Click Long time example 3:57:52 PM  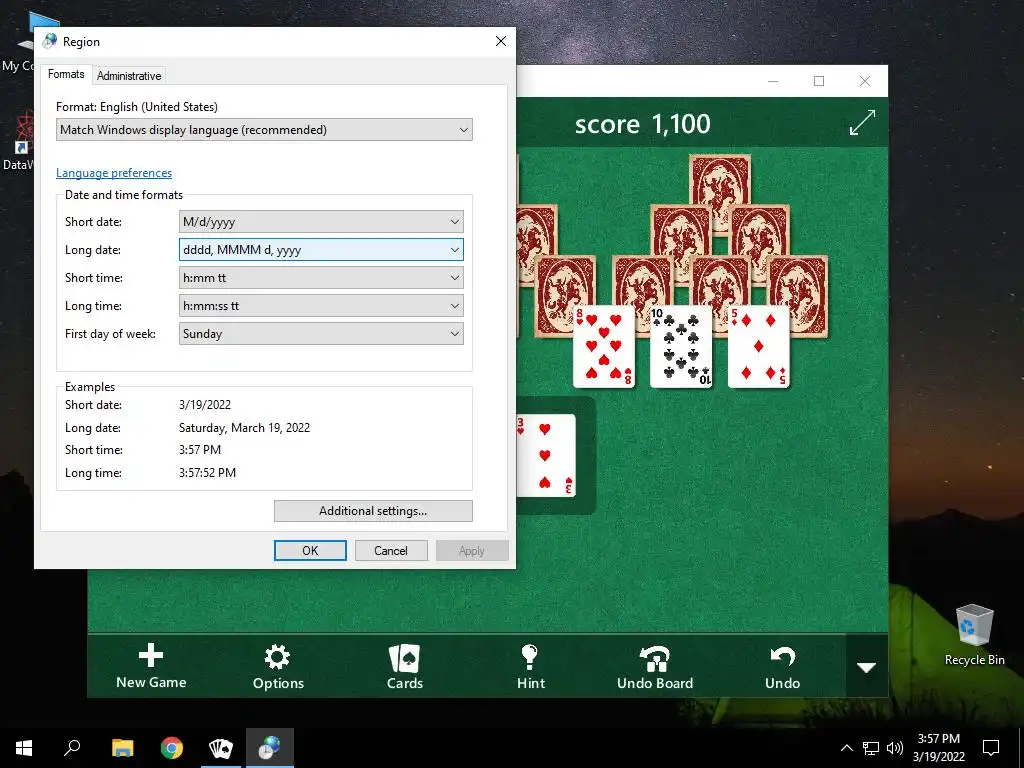(208, 473)
